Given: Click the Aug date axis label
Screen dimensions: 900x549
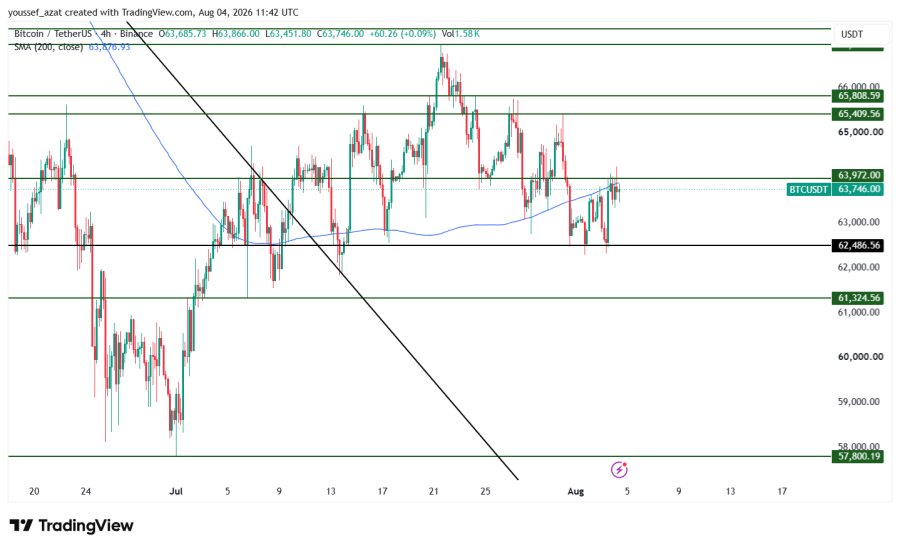Looking at the screenshot, I should click(x=575, y=492).
